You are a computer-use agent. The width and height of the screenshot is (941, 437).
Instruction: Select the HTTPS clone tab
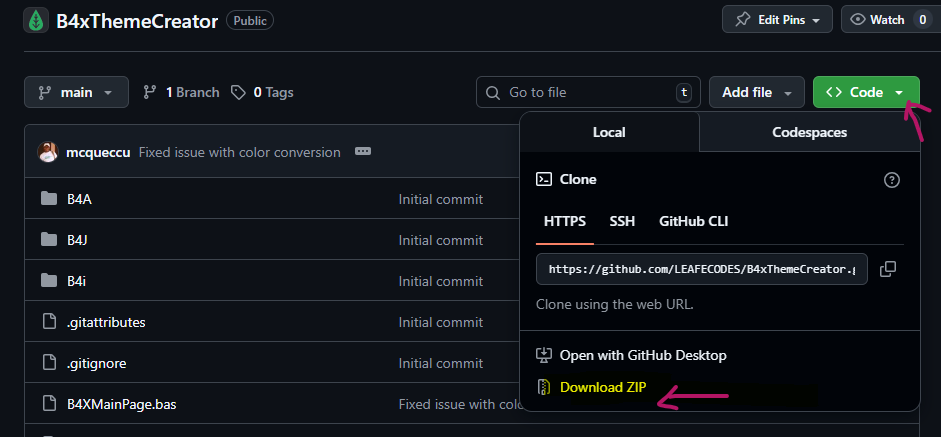click(565, 222)
